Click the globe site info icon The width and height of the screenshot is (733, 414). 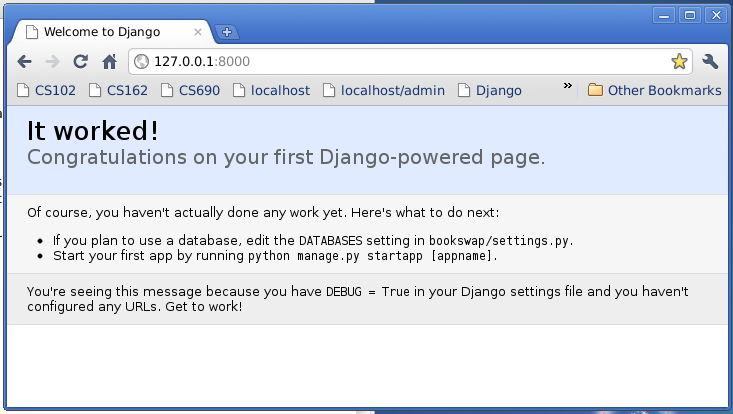pos(141,61)
